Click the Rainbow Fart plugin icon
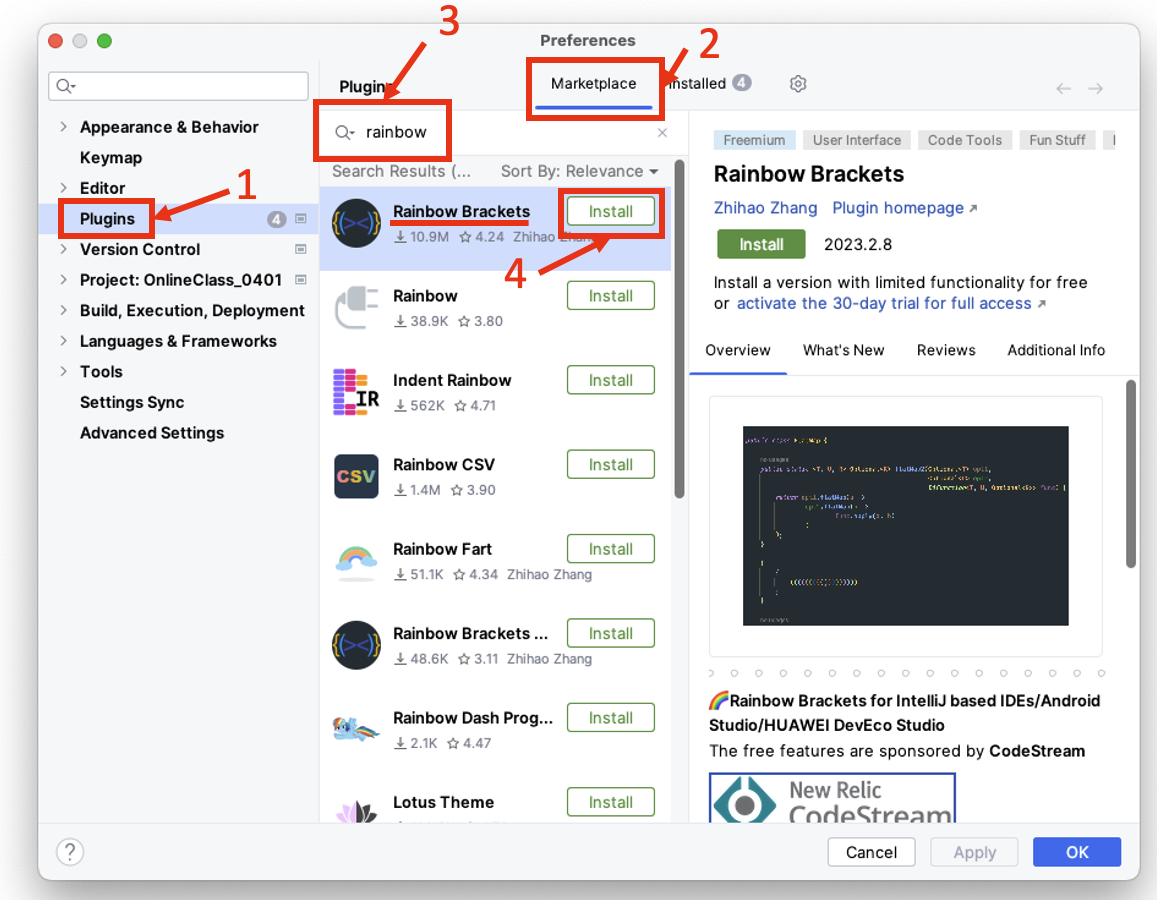 point(356,561)
